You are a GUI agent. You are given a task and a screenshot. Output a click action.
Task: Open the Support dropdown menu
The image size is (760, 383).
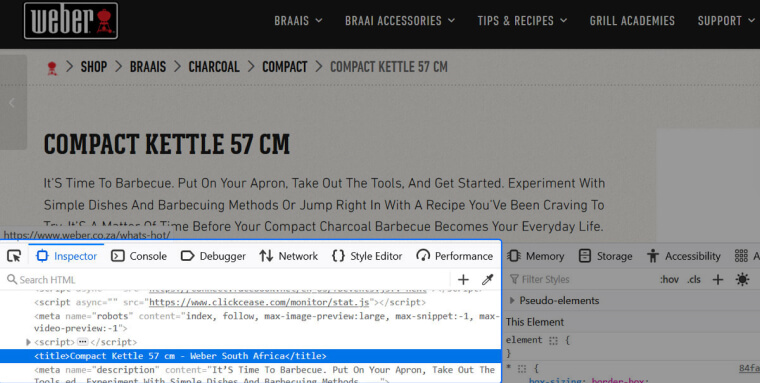click(726, 21)
